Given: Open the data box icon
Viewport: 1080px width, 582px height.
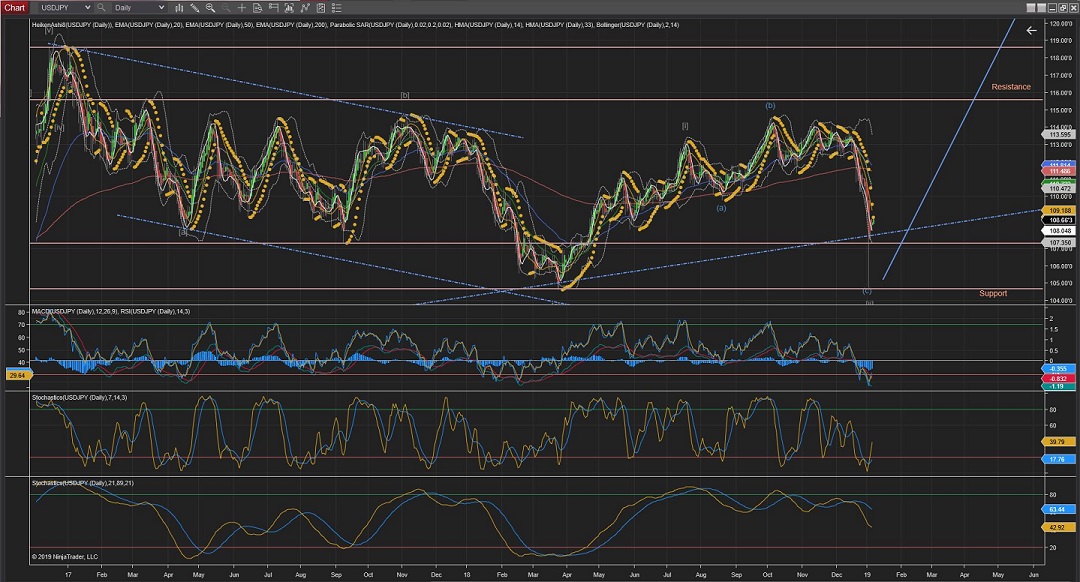Looking at the screenshot, I should coord(258,8).
